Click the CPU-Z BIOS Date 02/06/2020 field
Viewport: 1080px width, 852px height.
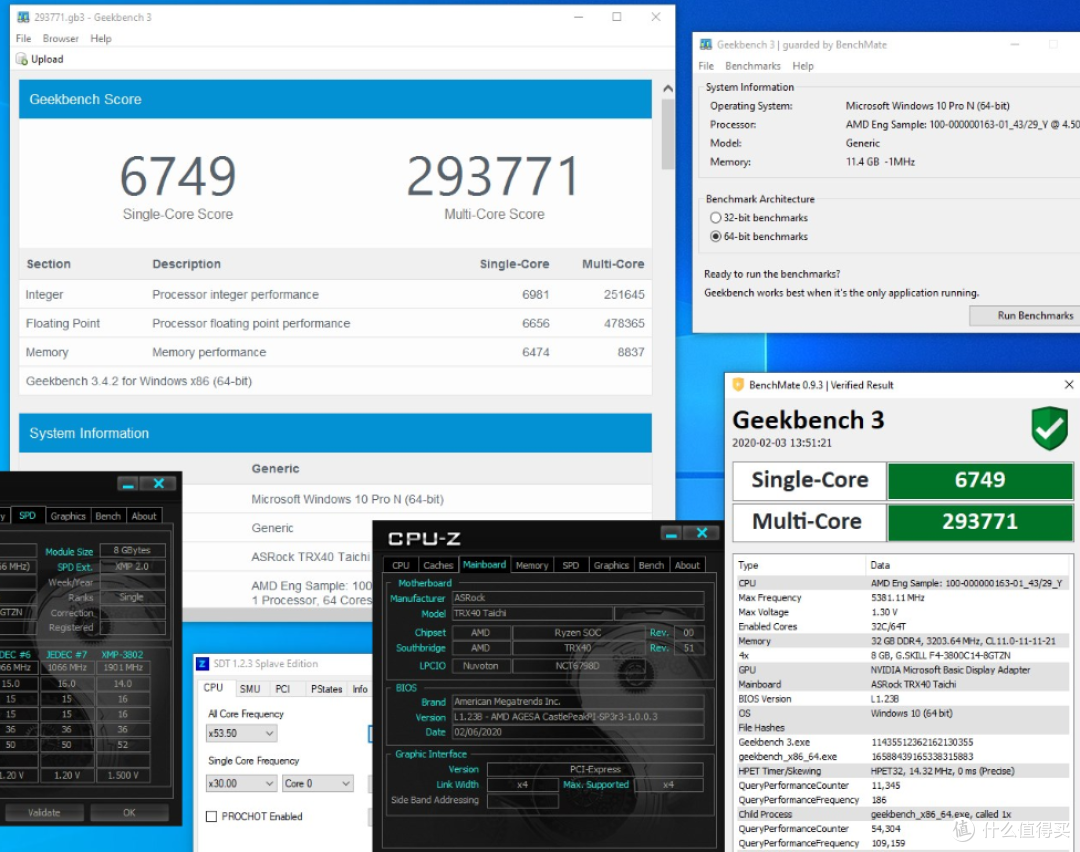coord(578,732)
